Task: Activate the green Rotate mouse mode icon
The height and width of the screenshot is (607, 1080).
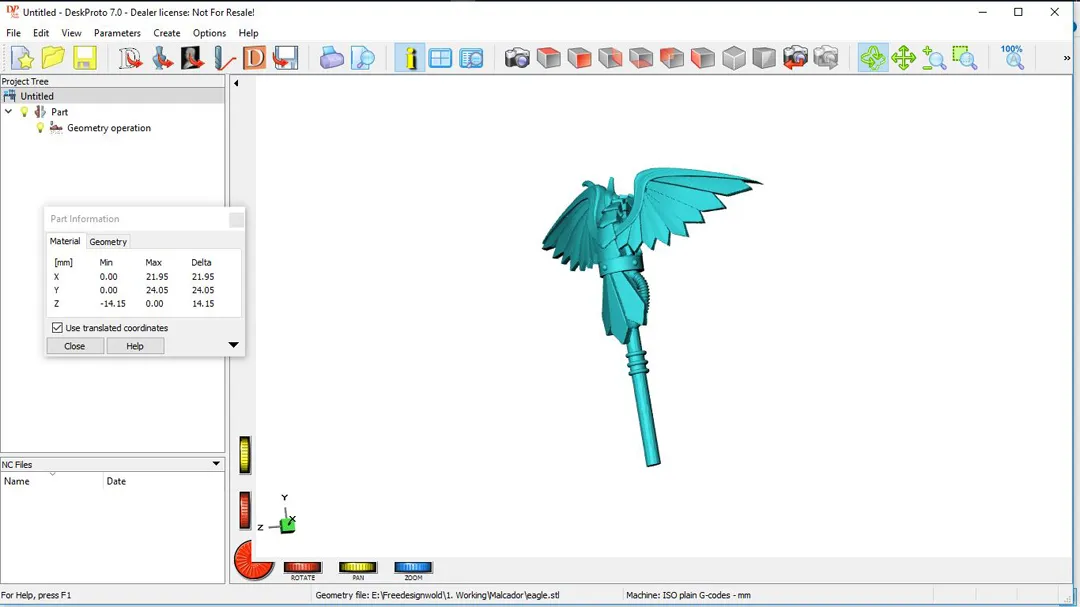Action: click(x=873, y=58)
